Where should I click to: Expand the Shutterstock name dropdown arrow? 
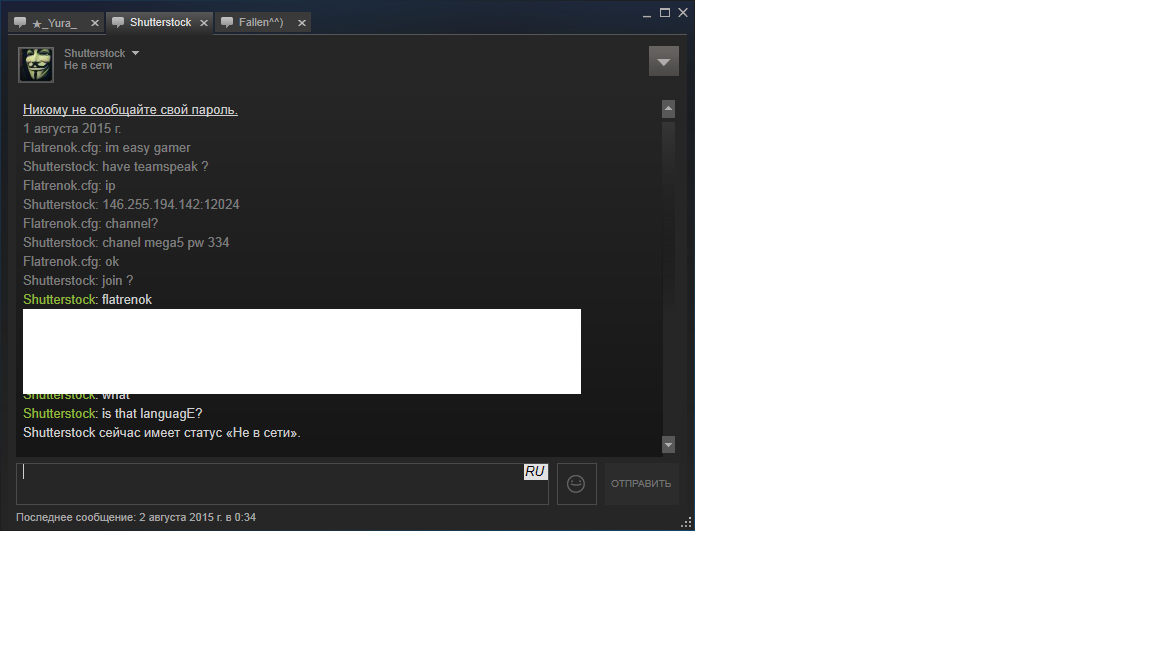click(135, 53)
